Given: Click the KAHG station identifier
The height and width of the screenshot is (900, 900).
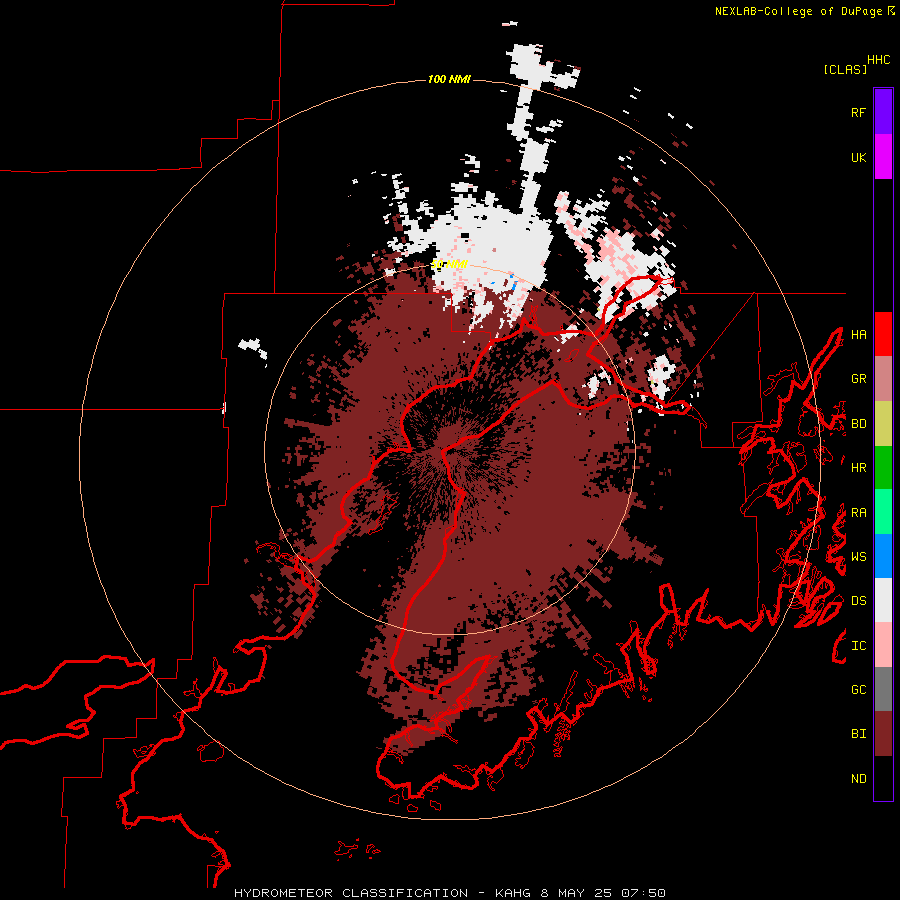Looking at the screenshot, I should [514, 893].
